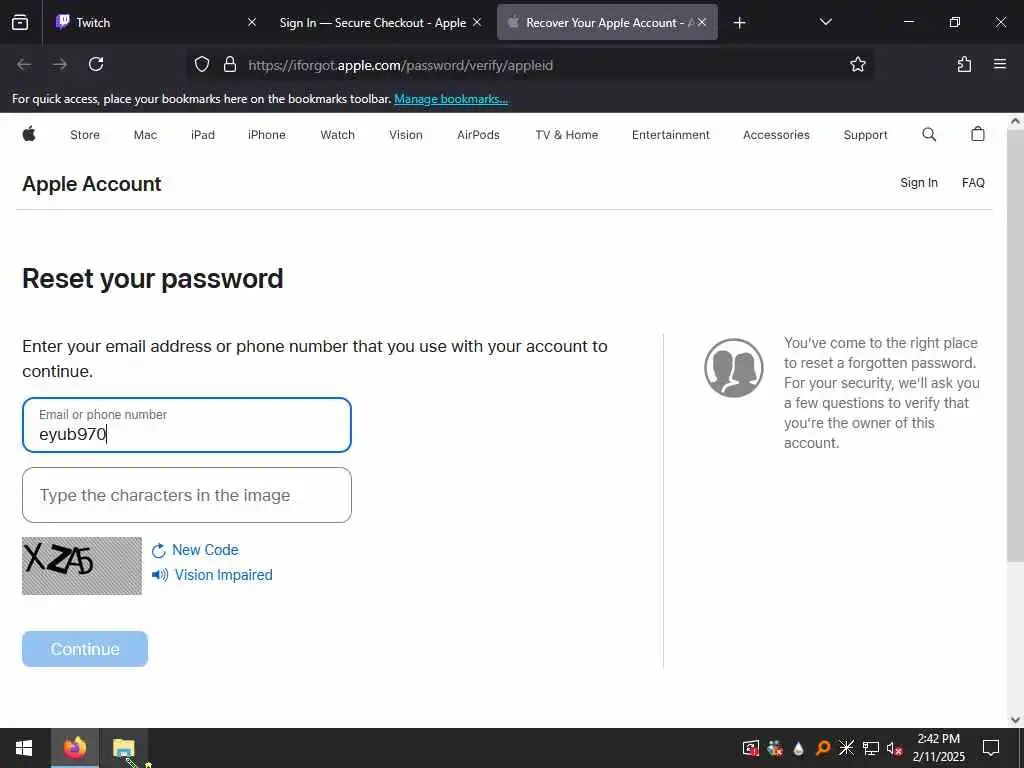Open iPhone in Apple navigation

coord(266,135)
